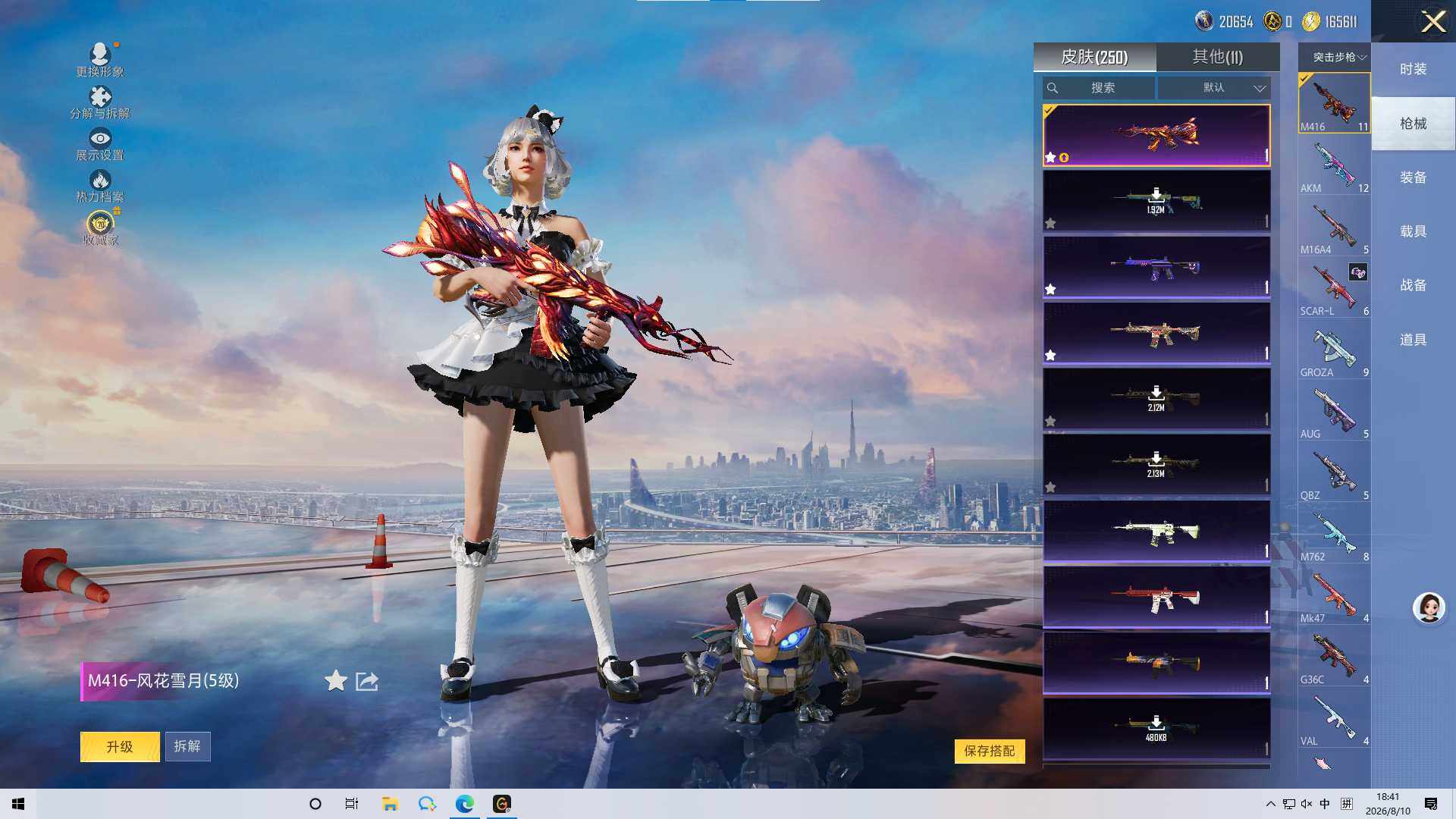Viewport: 1456px width, 819px height.
Task: Favorite the M416-风花雪月 skin with the star
Action: pyautogui.click(x=335, y=681)
